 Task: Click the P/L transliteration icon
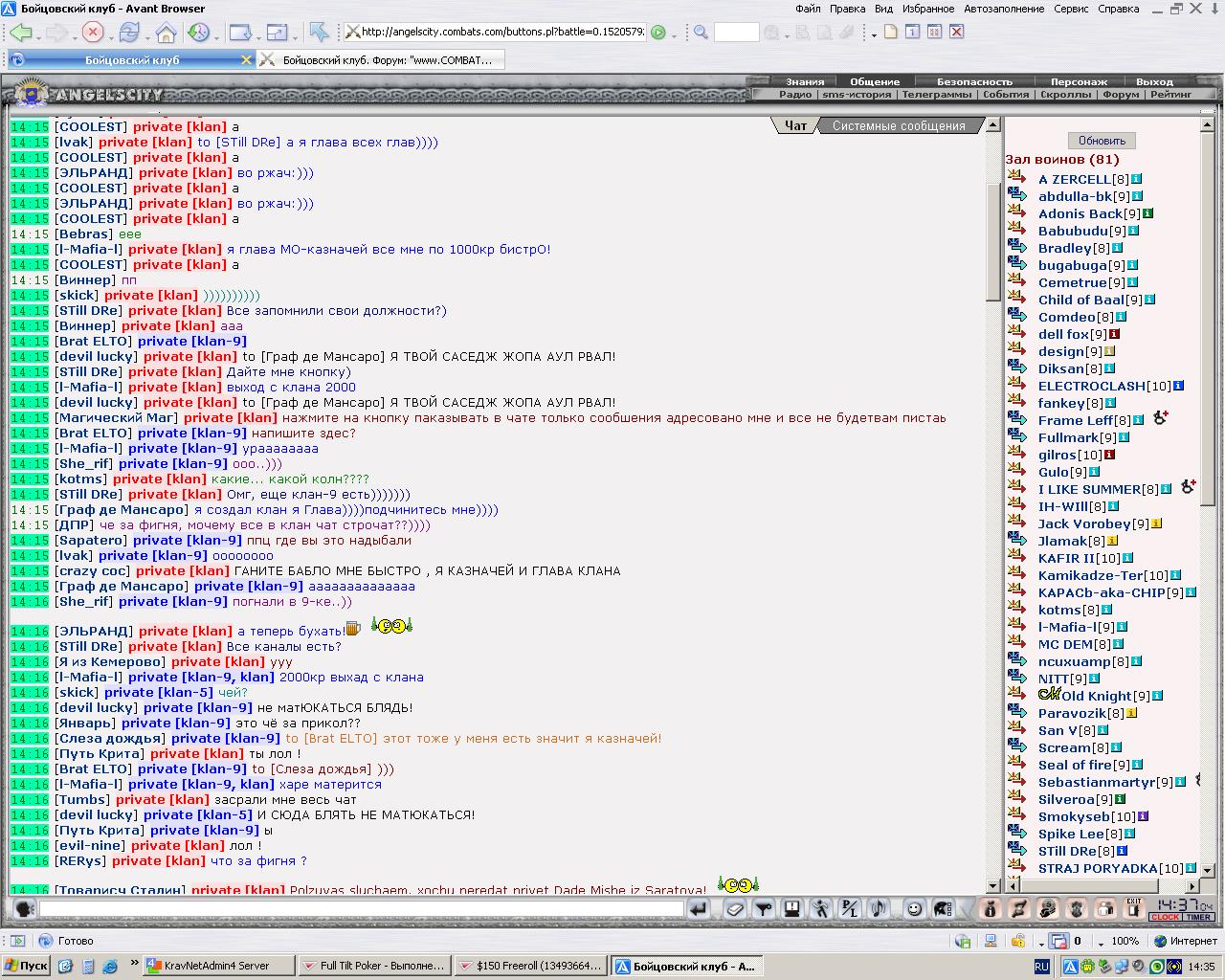tap(850, 909)
